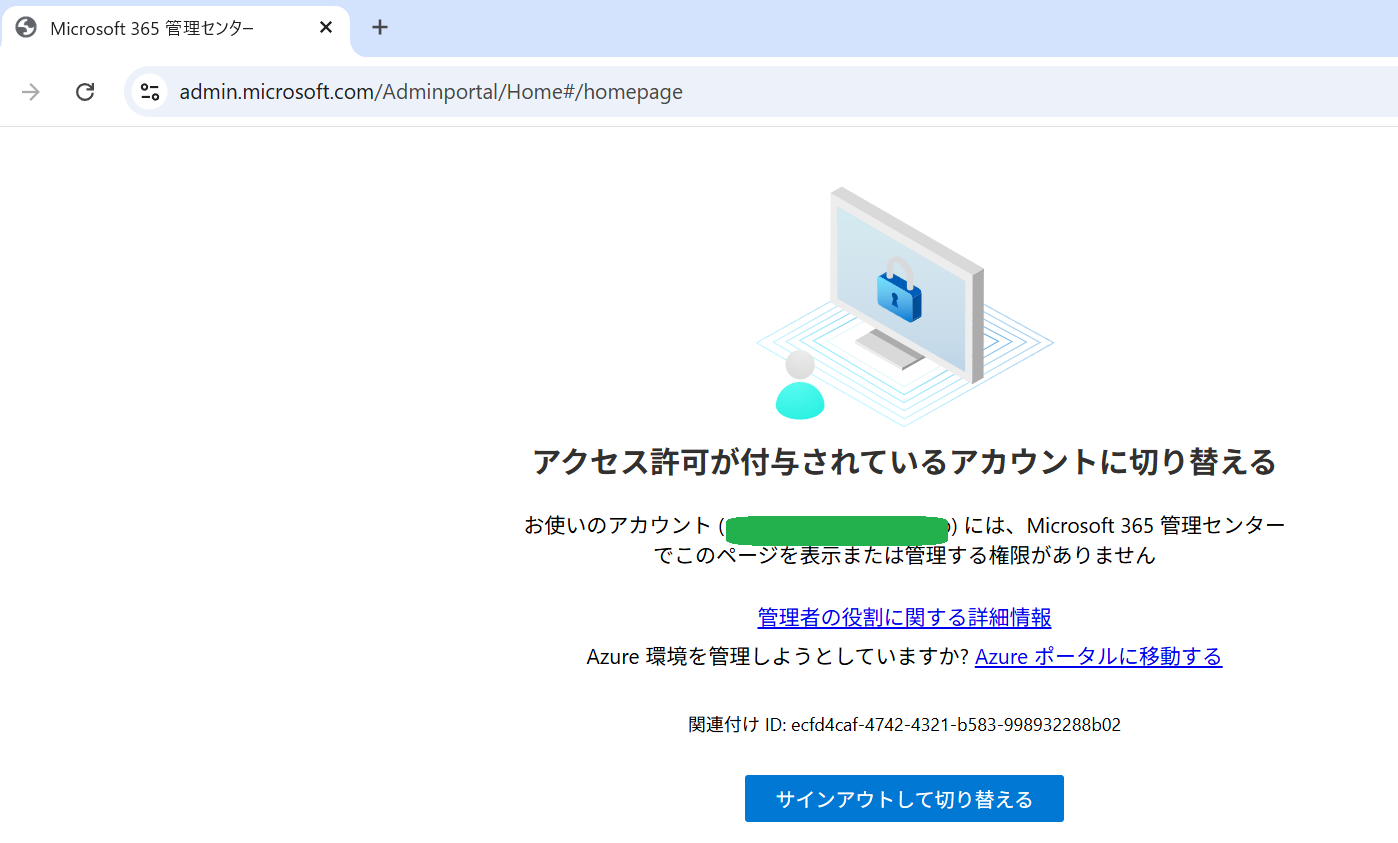The height and width of the screenshot is (843, 1398).
Task: Close the Microsoft 365 管理センター tab
Action: (326, 28)
